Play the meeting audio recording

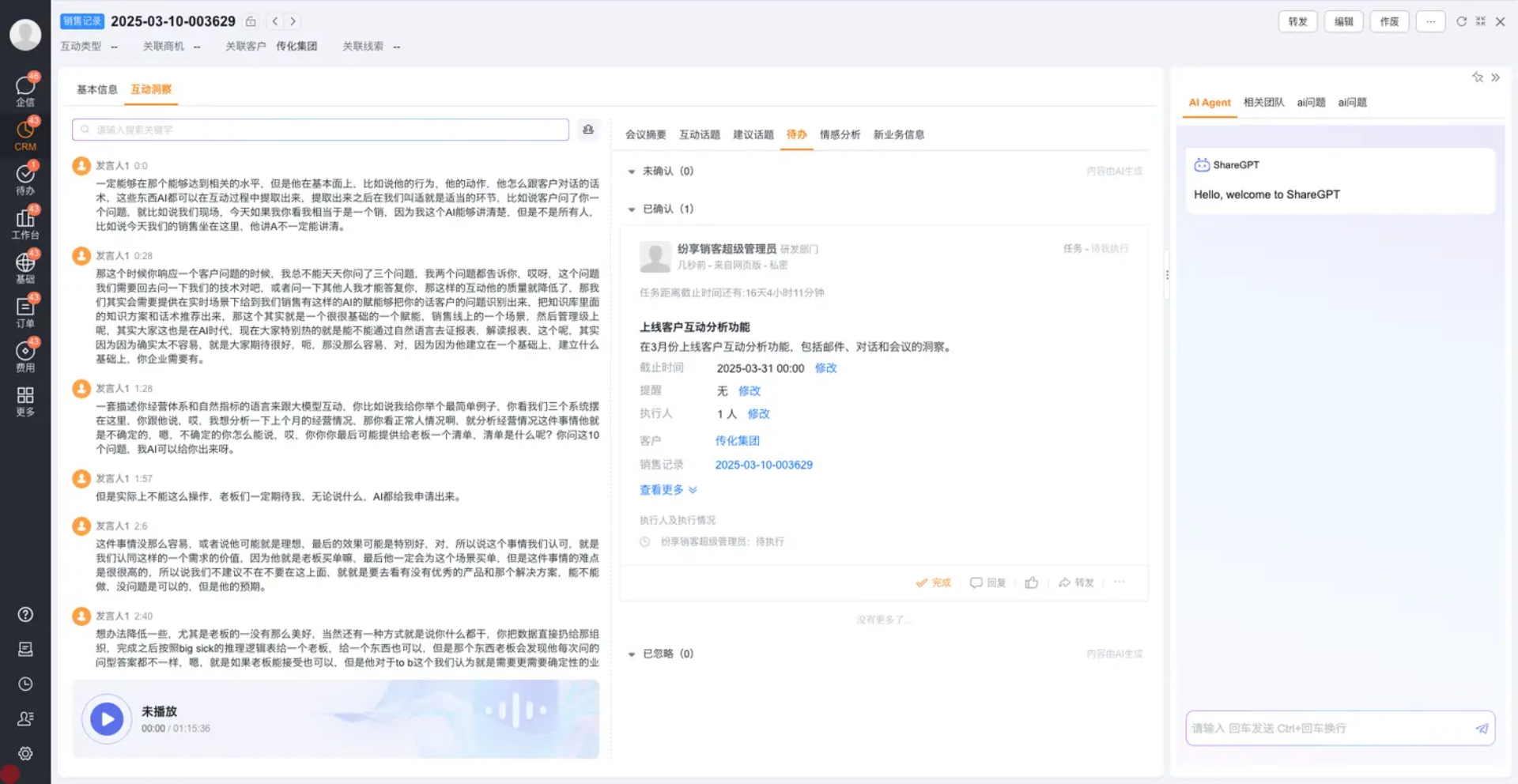tap(107, 719)
